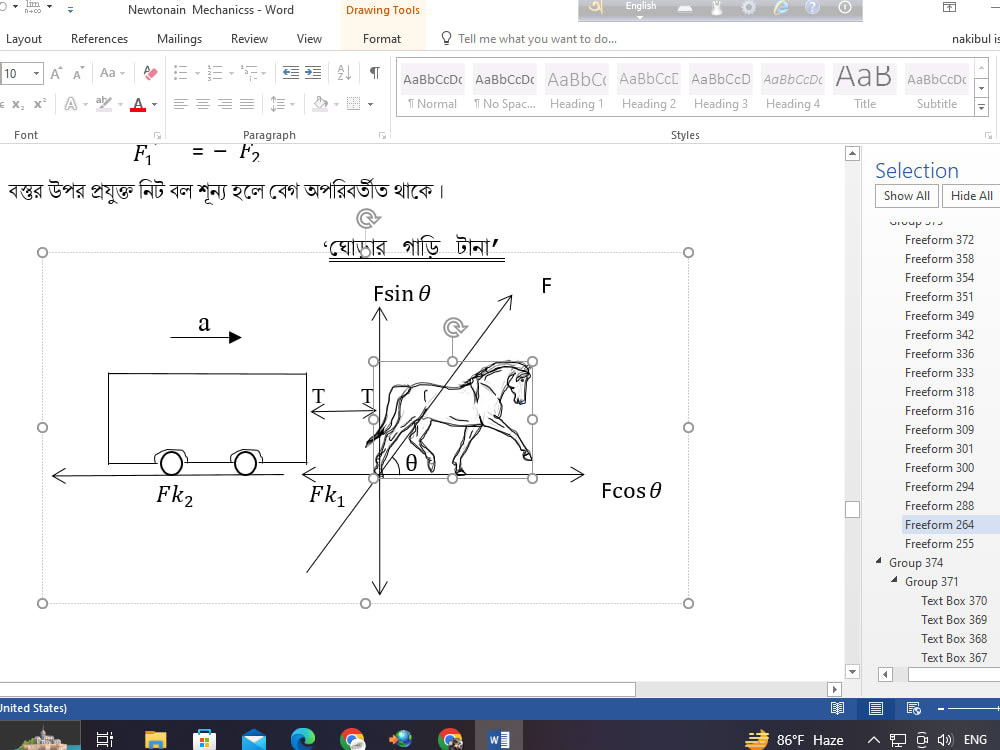Viewport: 1000px width, 750px height.
Task: Toggle show paragraph marks
Action: click(375, 73)
